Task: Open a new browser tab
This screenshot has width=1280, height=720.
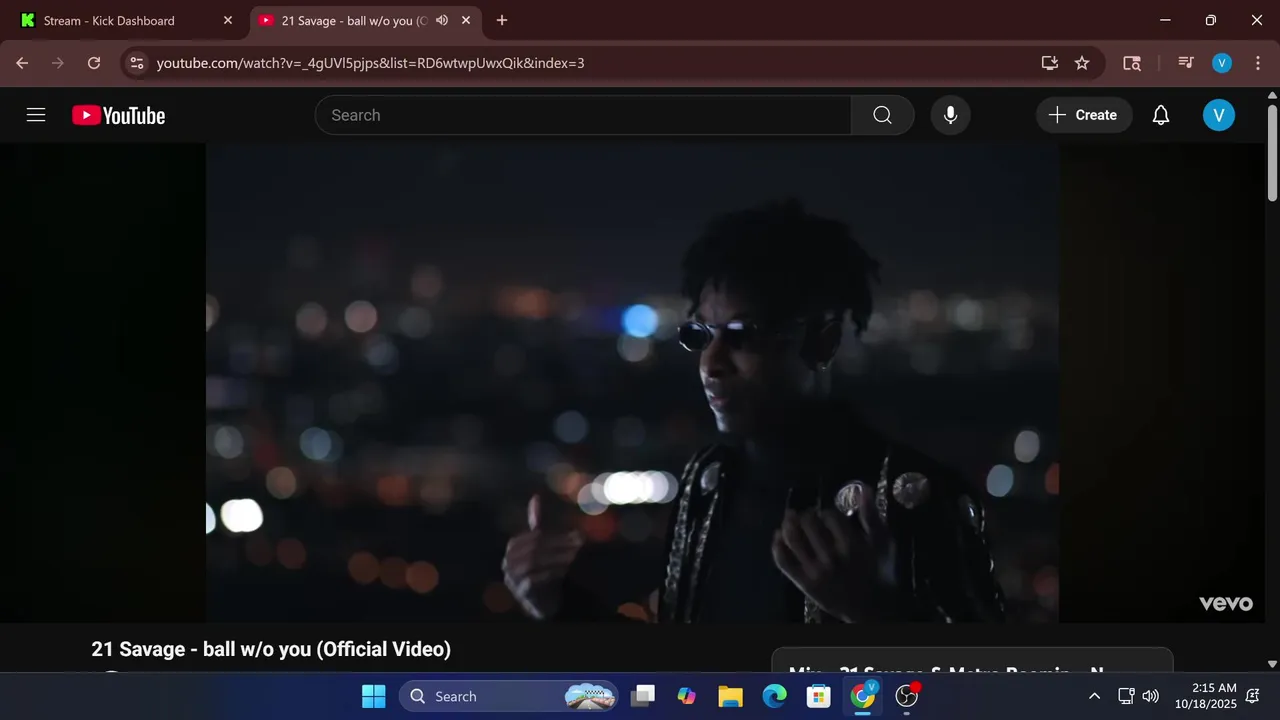Action: click(x=502, y=20)
